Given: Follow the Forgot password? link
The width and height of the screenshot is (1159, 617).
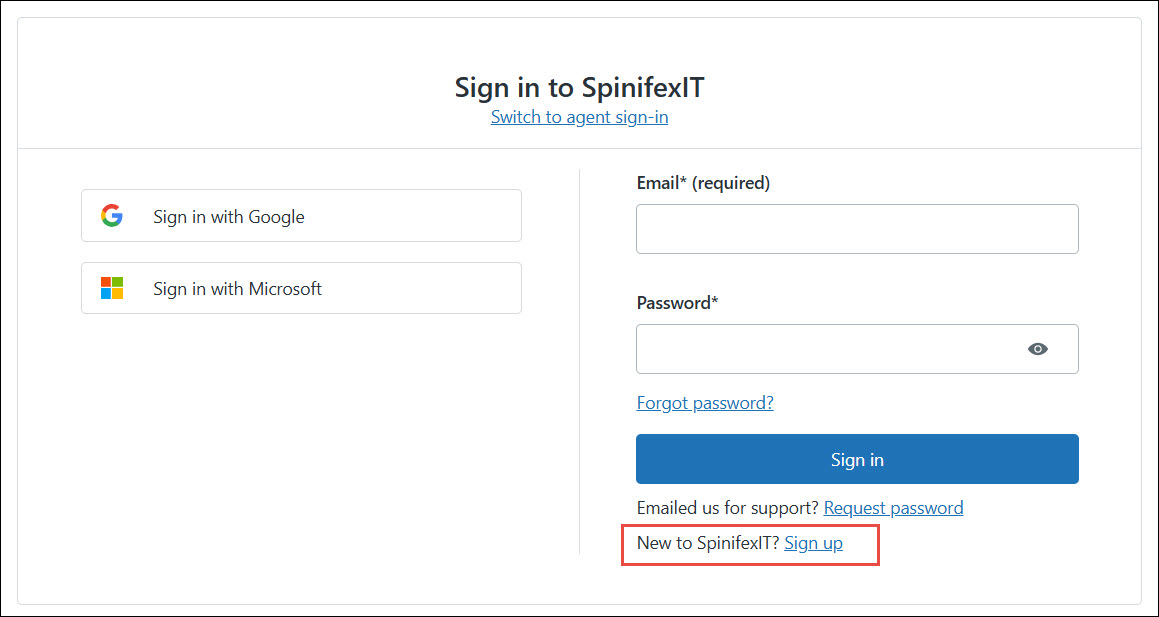Looking at the screenshot, I should 705,403.
